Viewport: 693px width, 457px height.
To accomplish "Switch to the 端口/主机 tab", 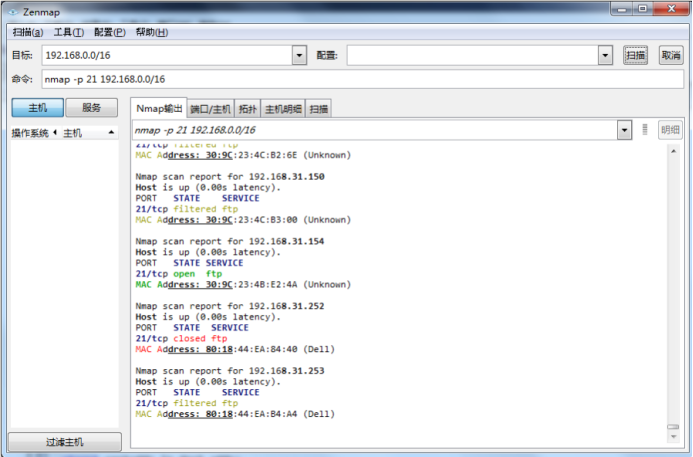I will [x=210, y=109].
